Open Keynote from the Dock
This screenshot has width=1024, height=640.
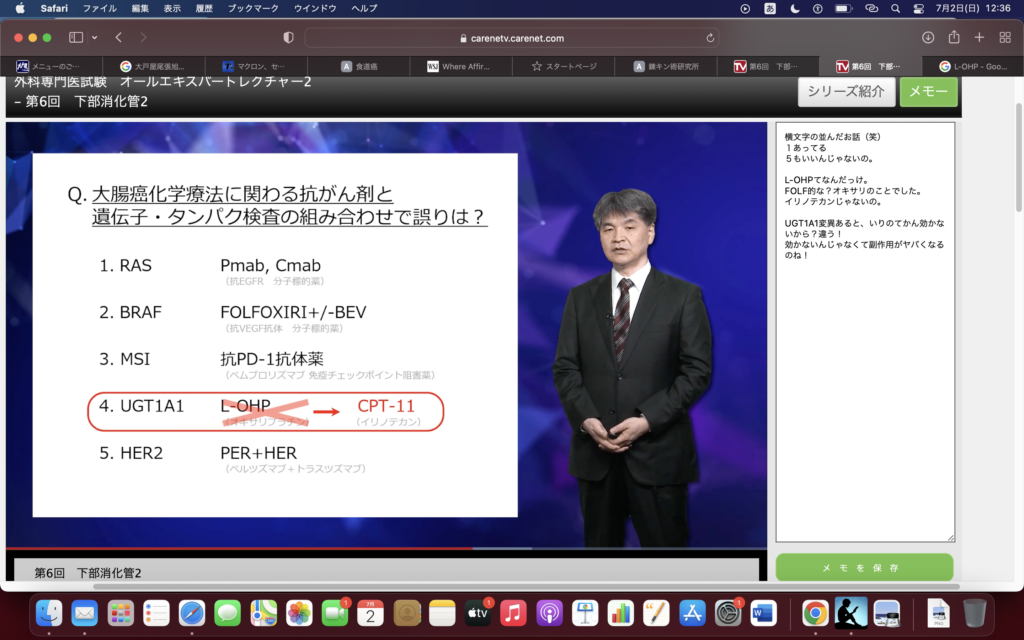(585, 612)
